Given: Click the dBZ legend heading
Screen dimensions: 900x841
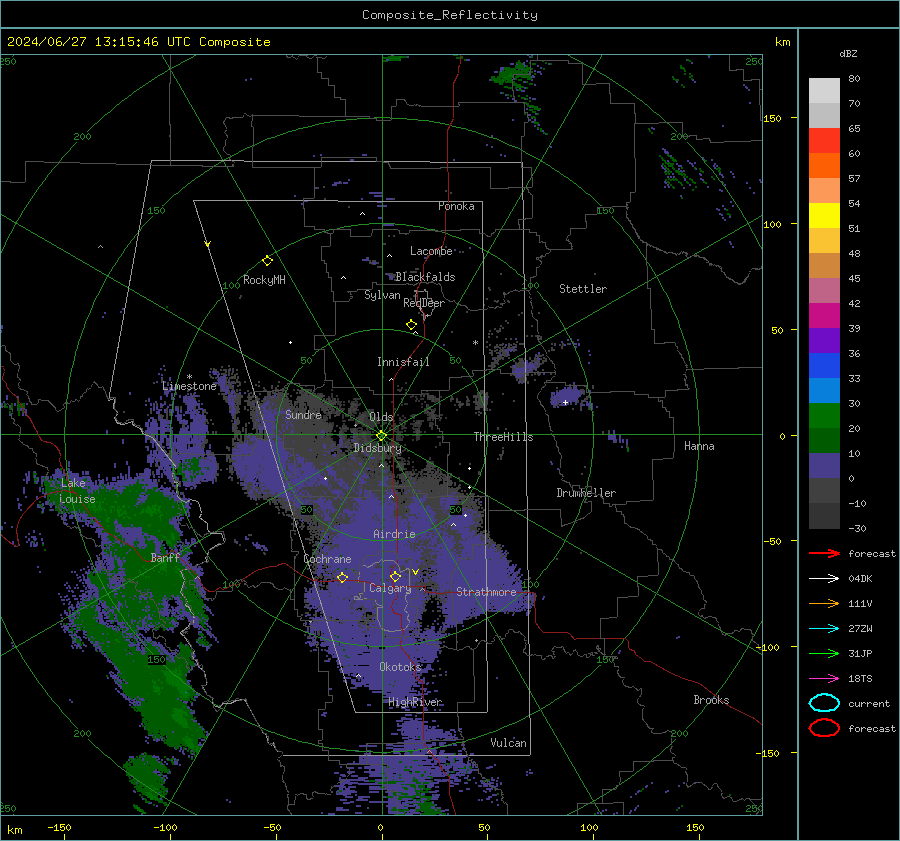Looking at the screenshot, I should click(x=848, y=53).
